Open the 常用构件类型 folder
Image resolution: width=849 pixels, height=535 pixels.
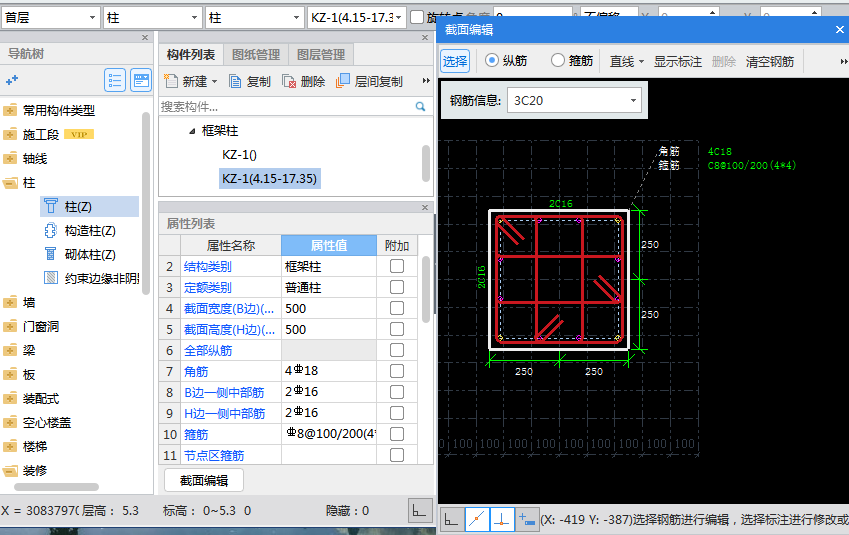(x=10, y=110)
